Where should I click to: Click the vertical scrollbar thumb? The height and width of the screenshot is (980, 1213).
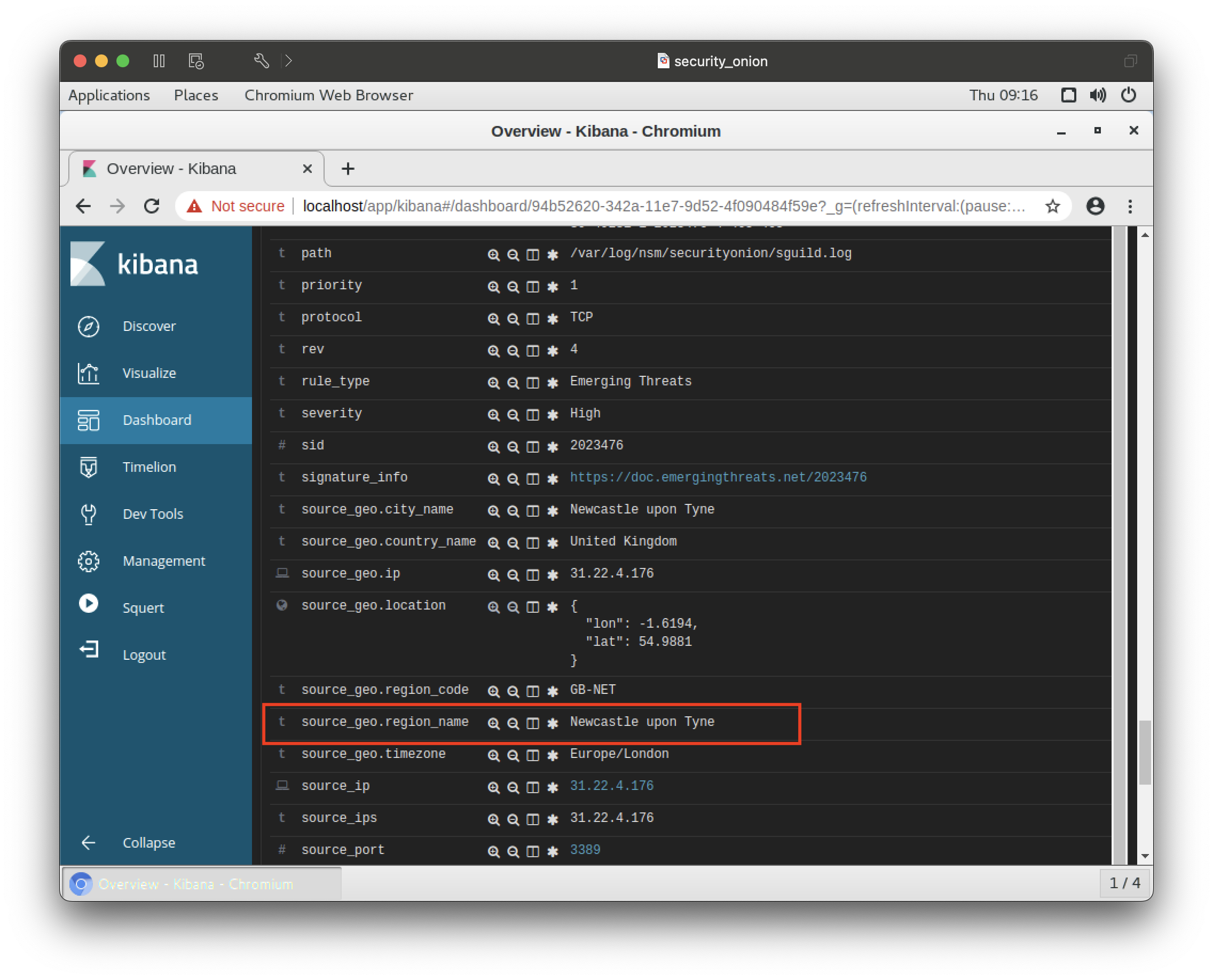(x=1145, y=753)
